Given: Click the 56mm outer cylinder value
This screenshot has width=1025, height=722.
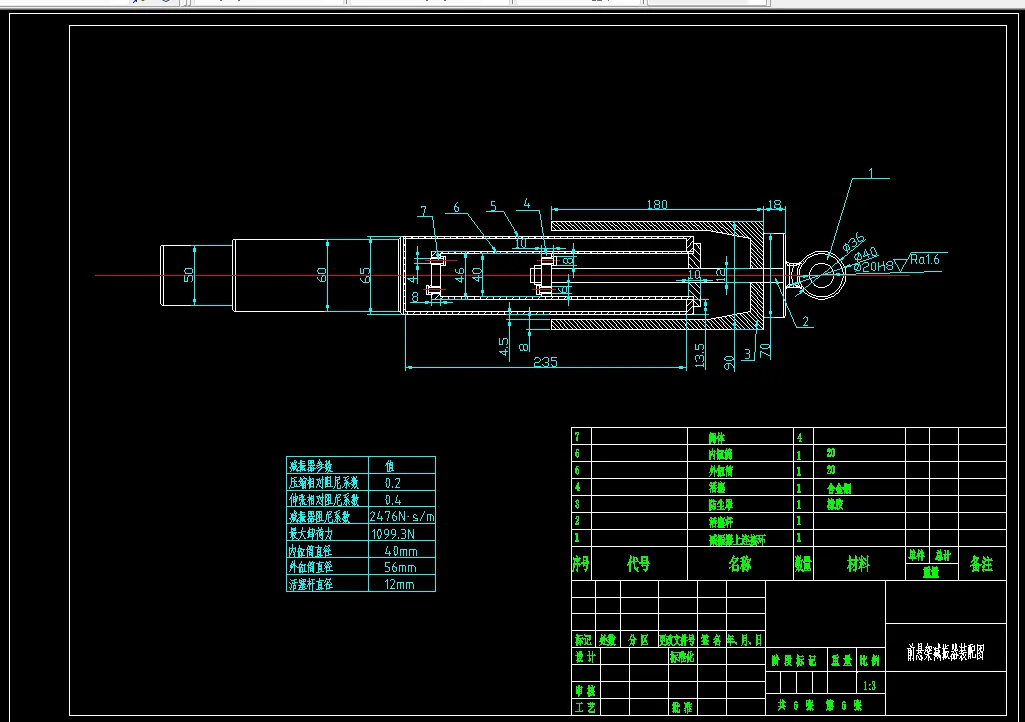Looking at the screenshot, I should click(400, 568).
